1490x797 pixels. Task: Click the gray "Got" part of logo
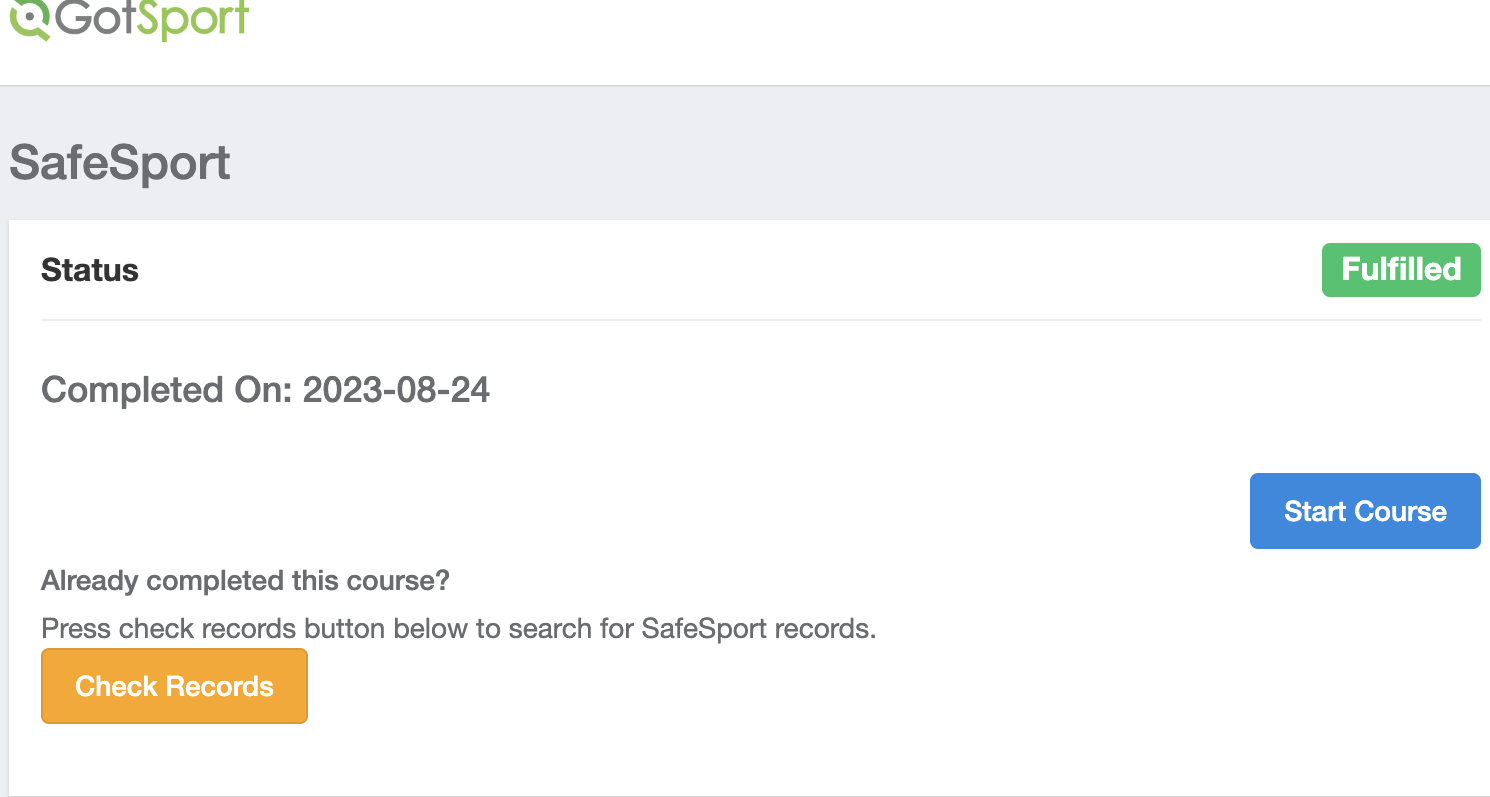(x=96, y=17)
